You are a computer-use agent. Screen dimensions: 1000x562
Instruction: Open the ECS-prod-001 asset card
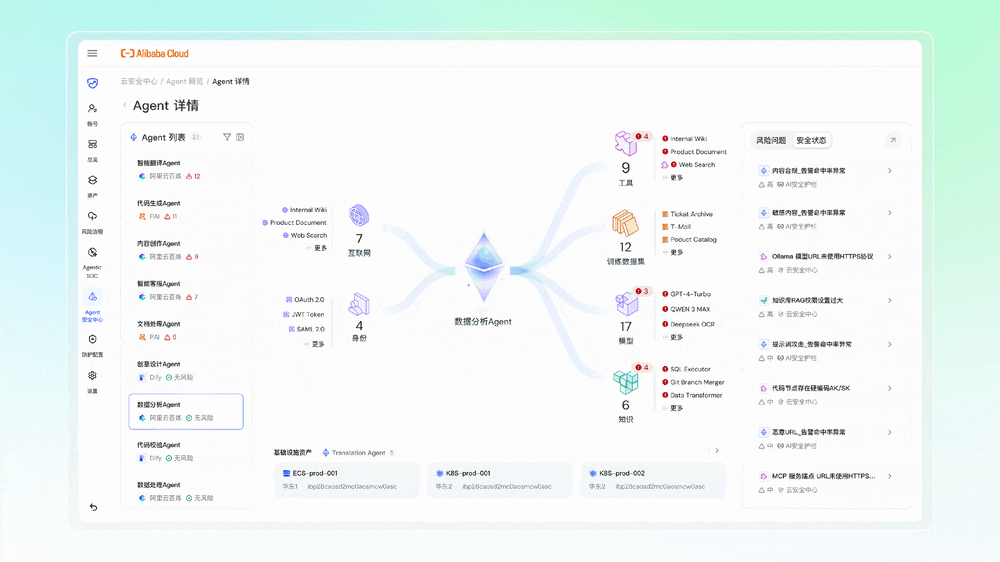click(347, 480)
